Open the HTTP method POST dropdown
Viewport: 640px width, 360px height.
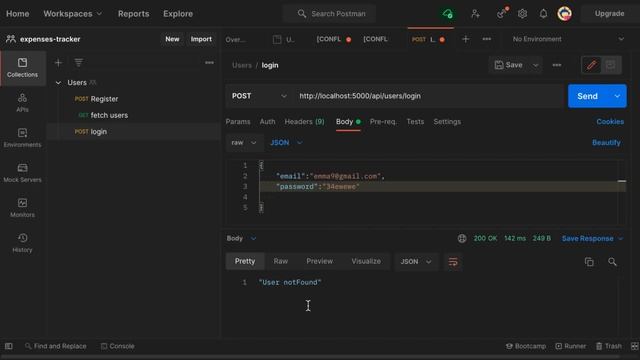point(259,96)
